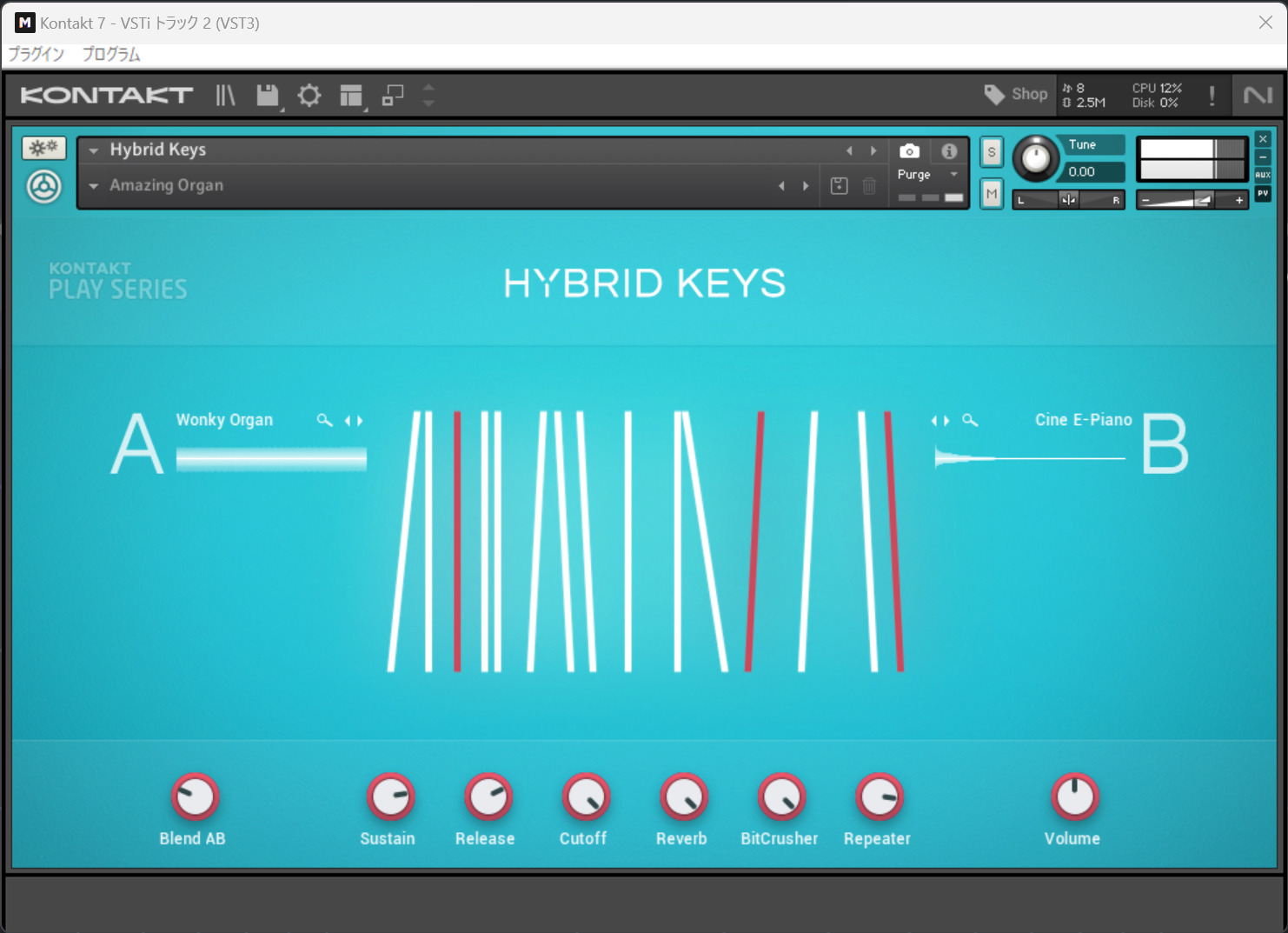Open the プラグイン menu

click(37, 54)
